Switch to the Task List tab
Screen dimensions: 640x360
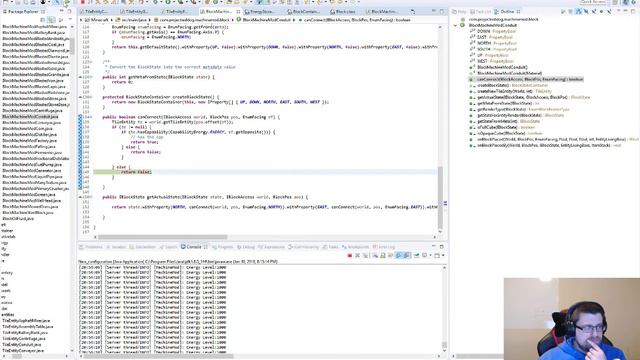[x=480, y=11]
